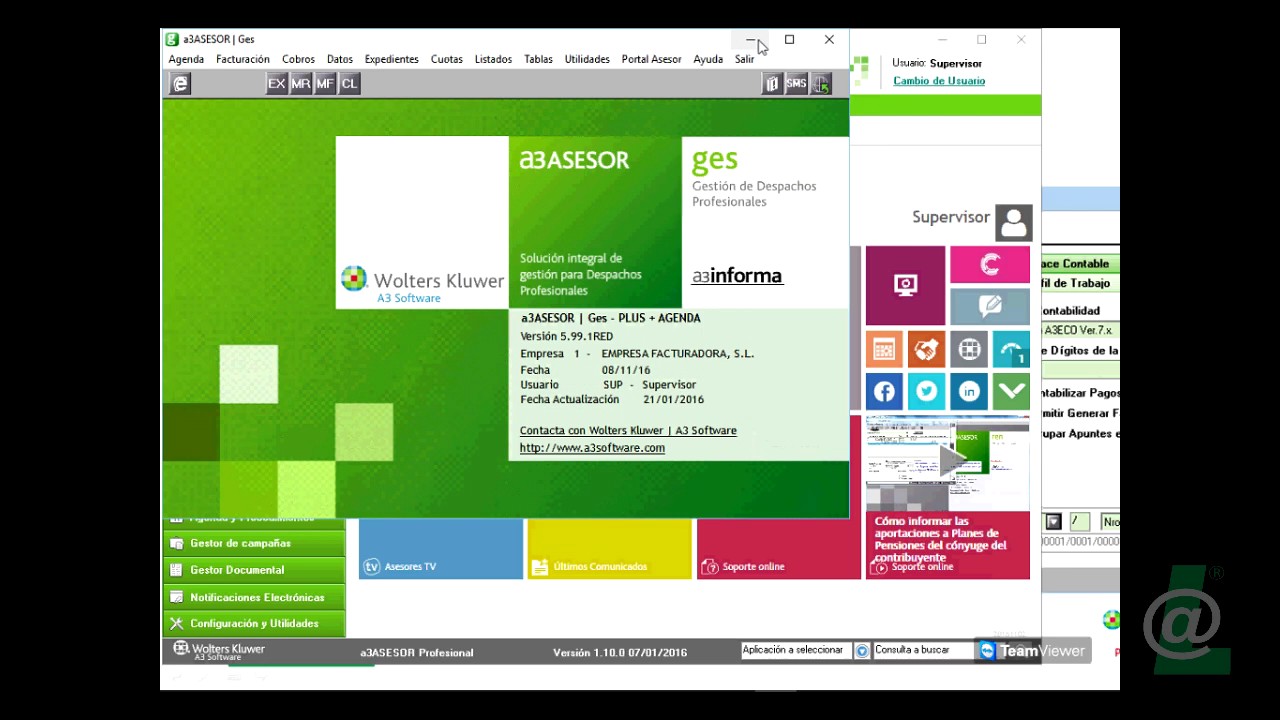Open the pink C logo tile

990,265
